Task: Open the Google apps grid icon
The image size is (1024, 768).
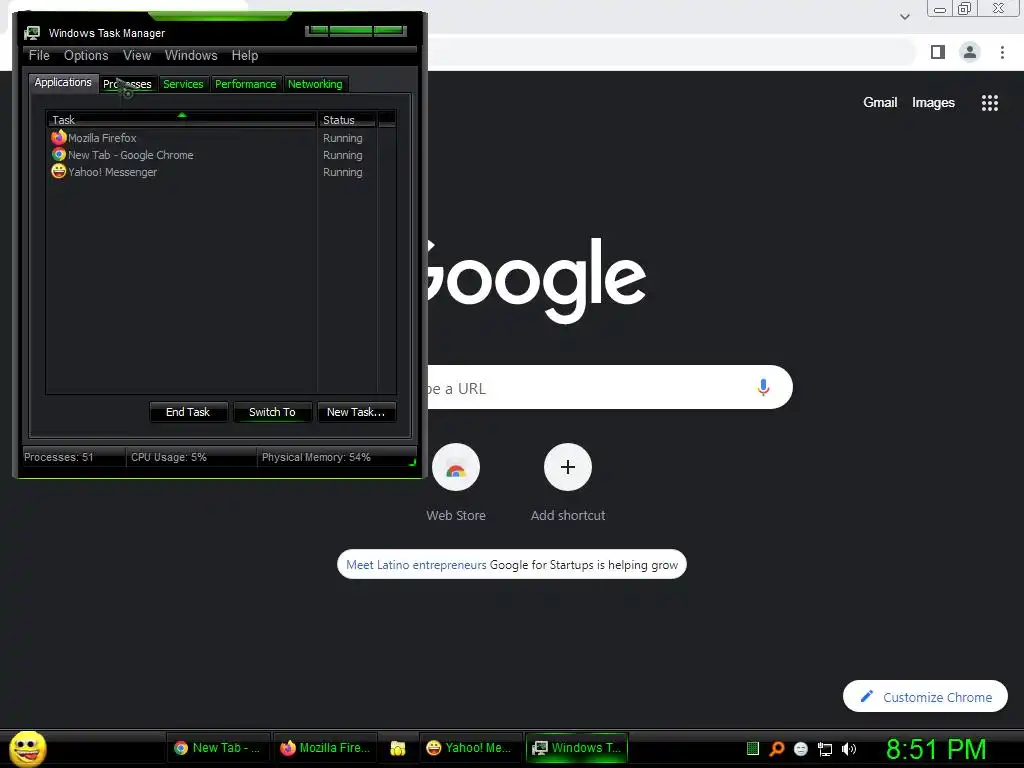Action: (990, 103)
